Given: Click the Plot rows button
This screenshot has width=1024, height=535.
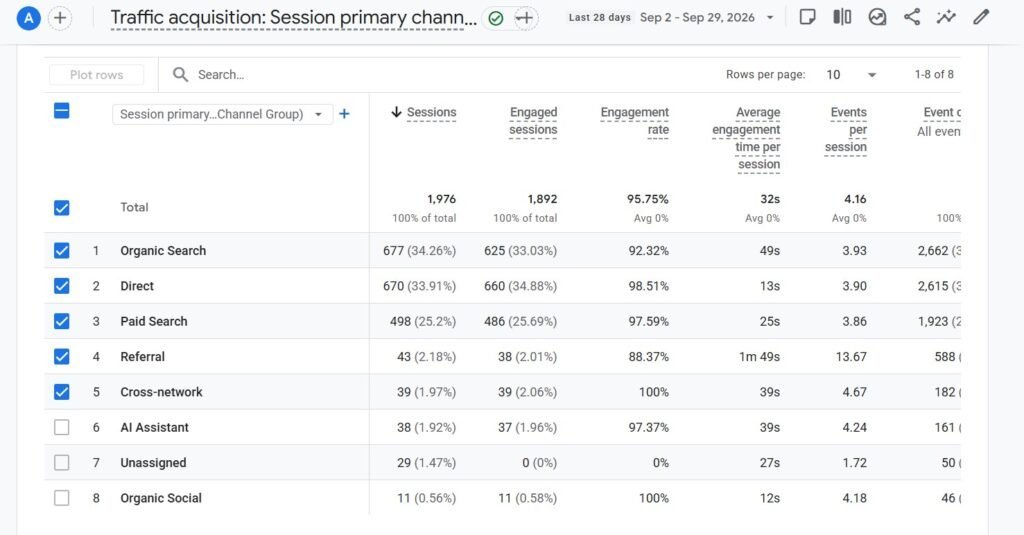Looking at the screenshot, I should point(97,74).
